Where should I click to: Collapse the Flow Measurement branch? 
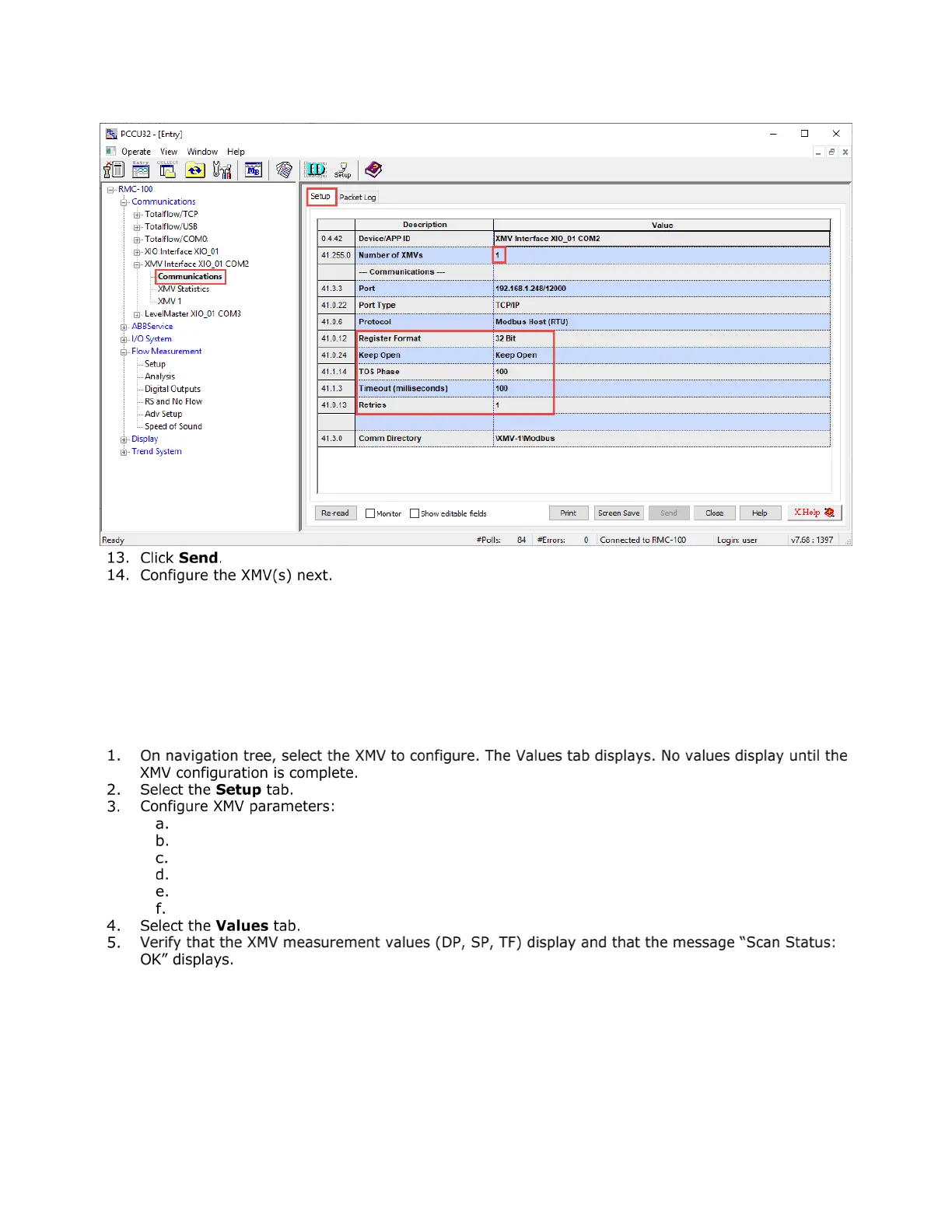pyautogui.click(x=124, y=352)
